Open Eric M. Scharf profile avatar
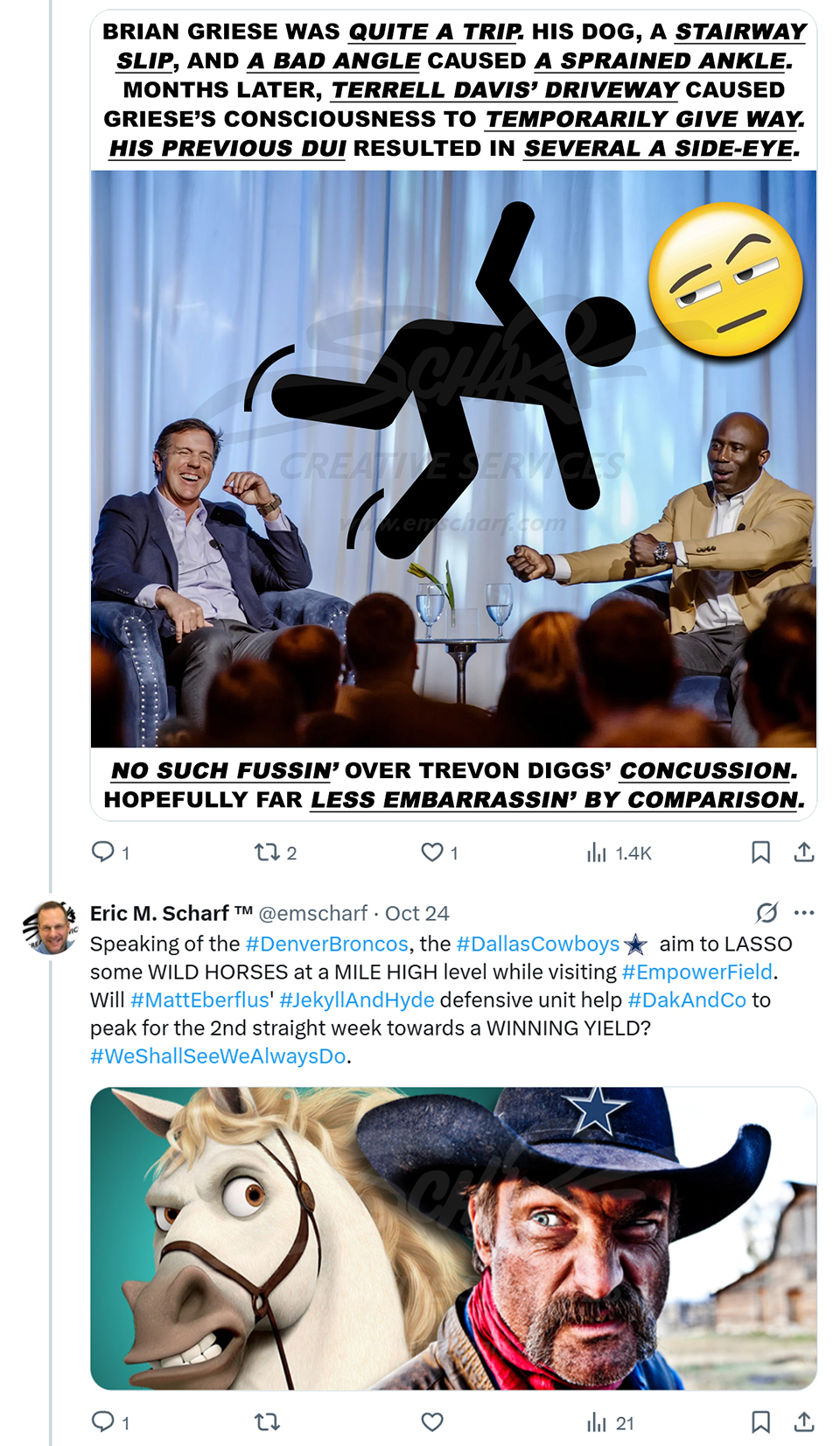 click(x=50, y=927)
